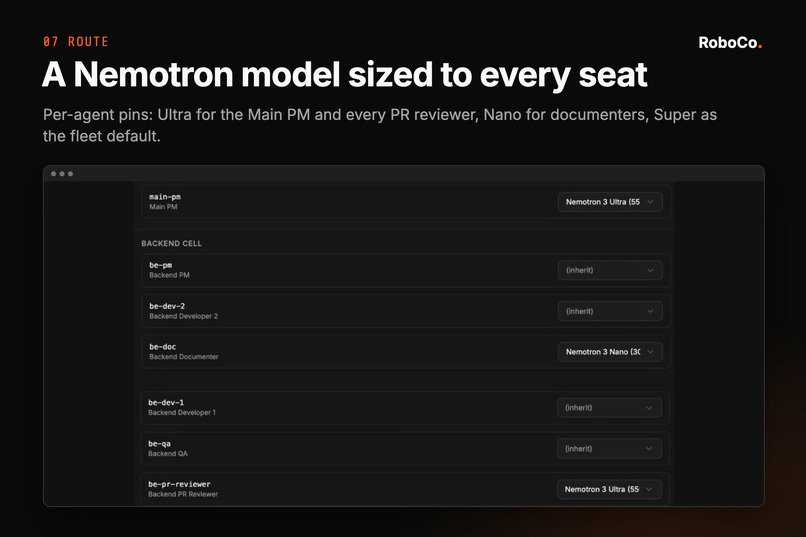Select the be-dev-2 Backend Developer 2 row

point(406,311)
